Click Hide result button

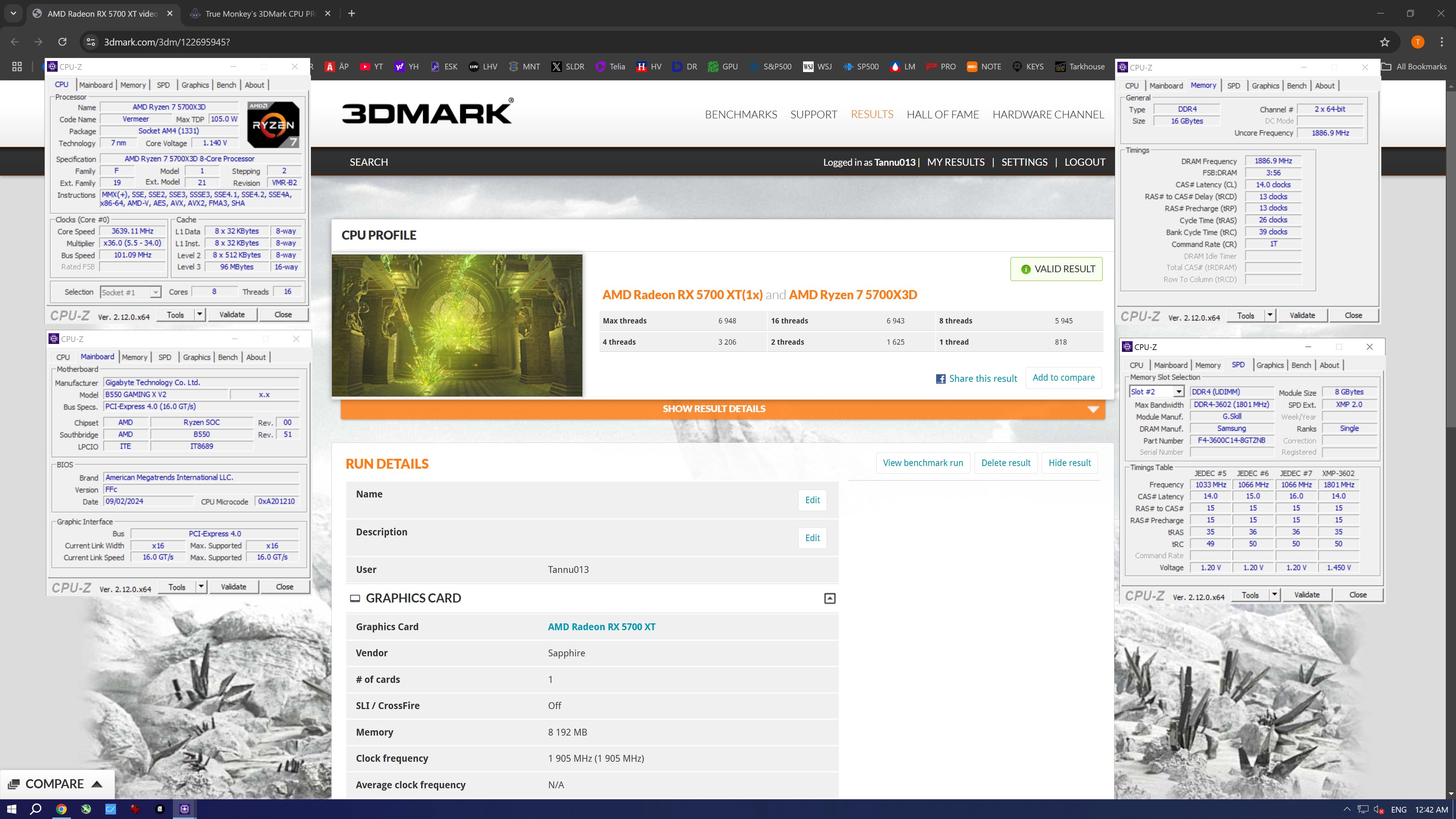coord(1069,463)
